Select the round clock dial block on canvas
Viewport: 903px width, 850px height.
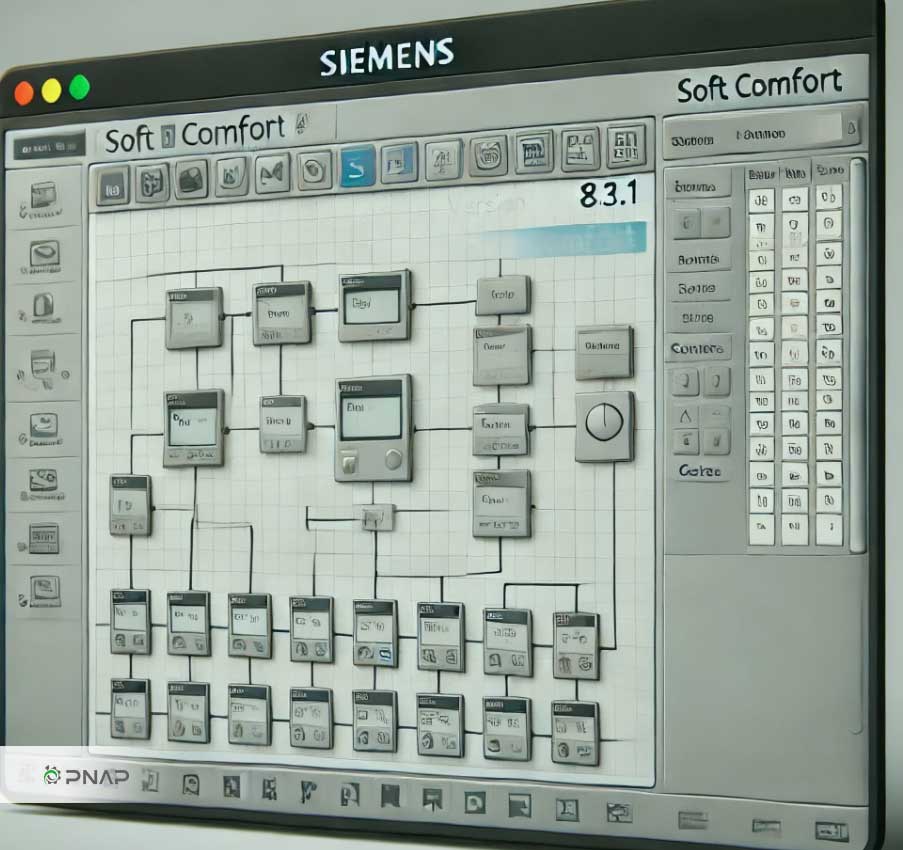[x=605, y=426]
